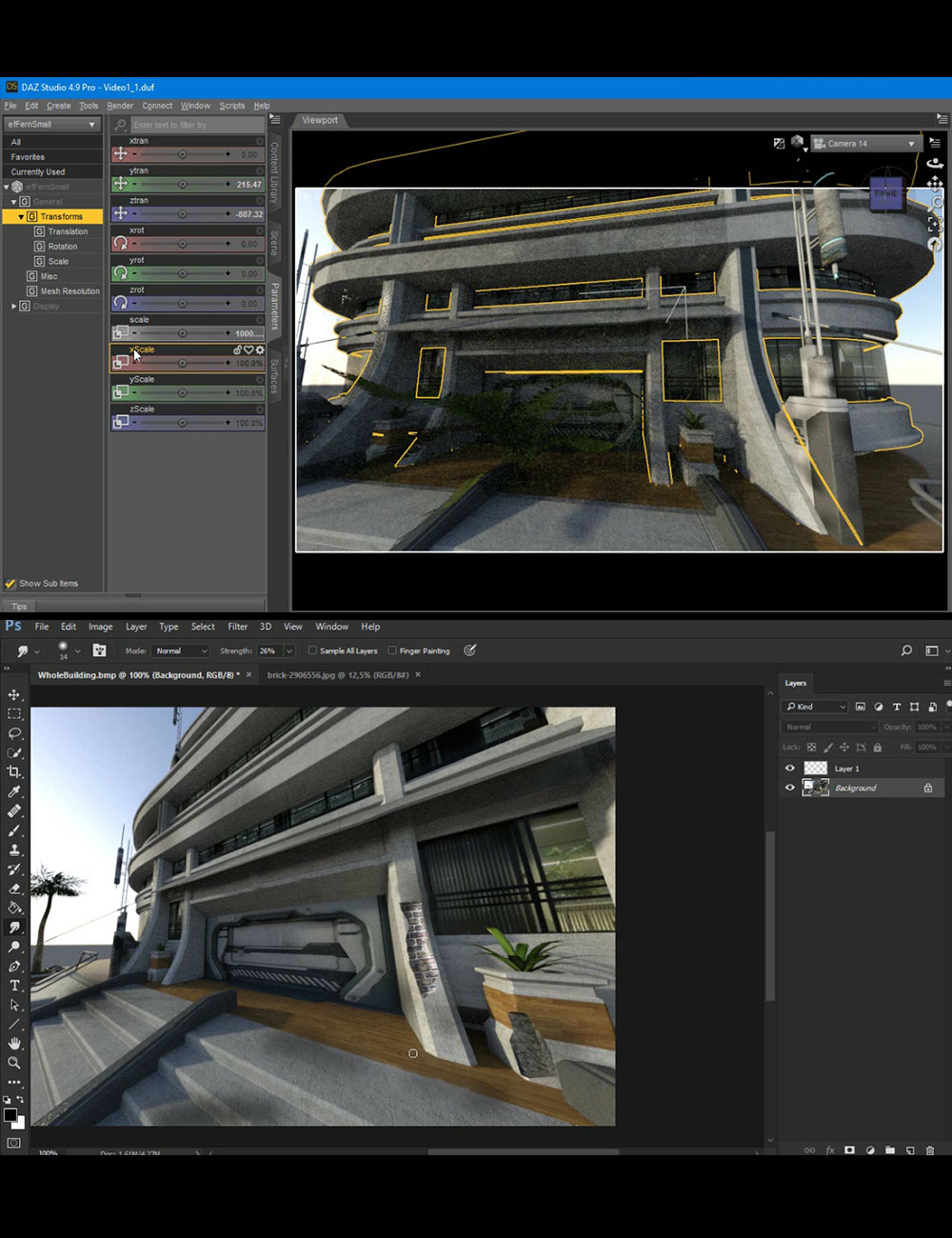Click the add layer mask icon
This screenshot has width=952, height=1238.
coord(850,1150)
